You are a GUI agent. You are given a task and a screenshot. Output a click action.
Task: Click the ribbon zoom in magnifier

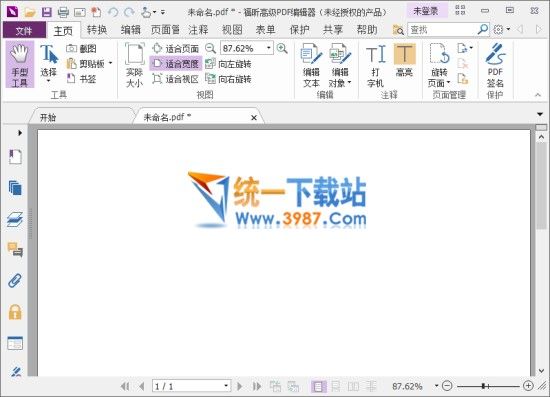(282, 48)
